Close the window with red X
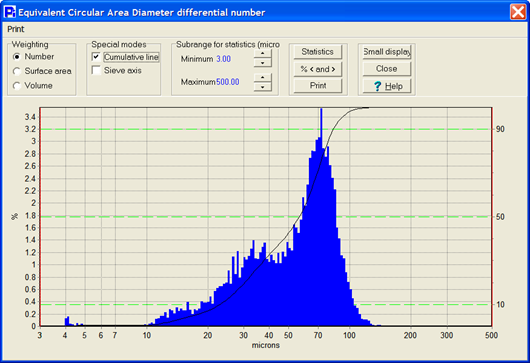This screenshot has height=363, width=530. tap(517, 12)
